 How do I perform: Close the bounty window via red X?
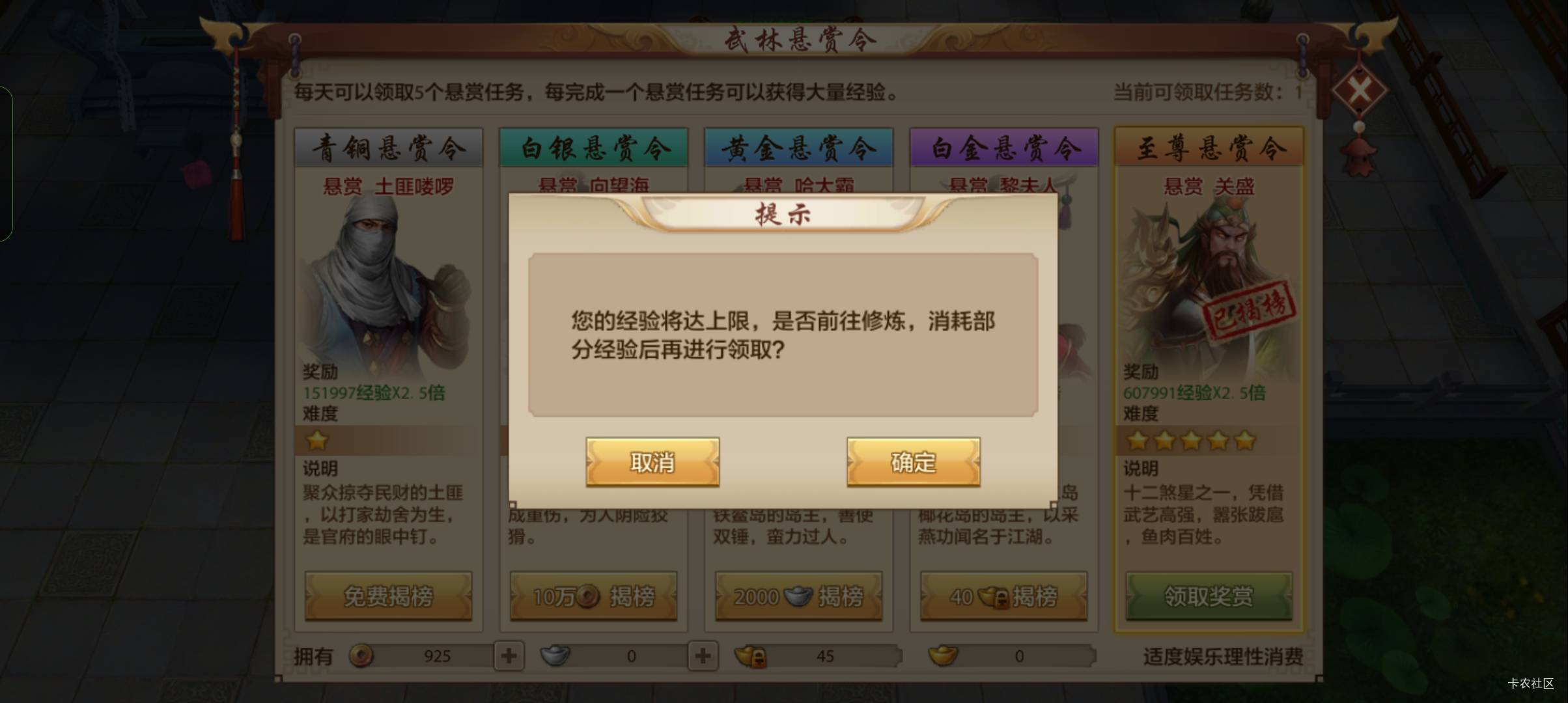pyautogui.click(x=1360, y=90)
